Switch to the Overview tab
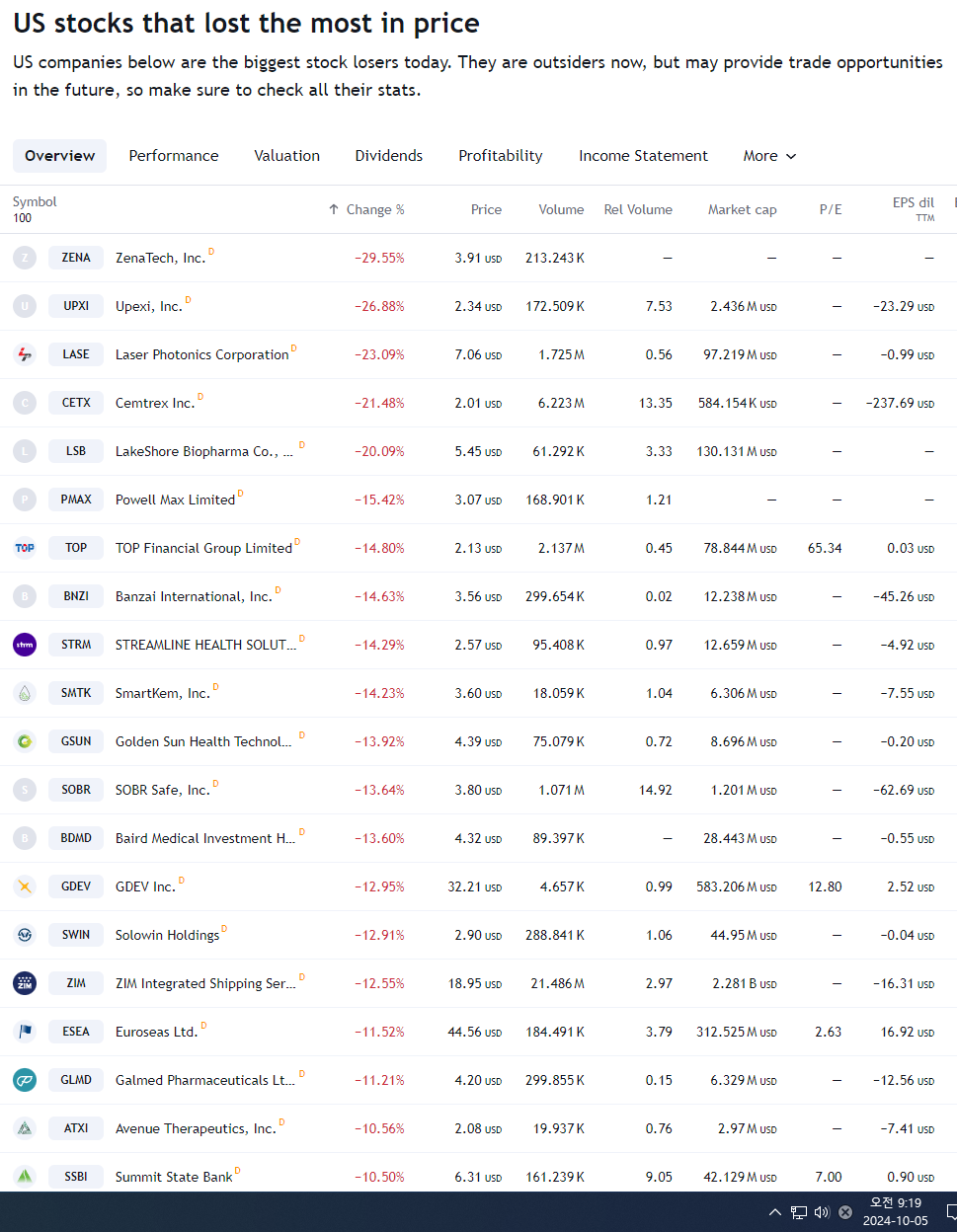The height and width of the screenshot is (1232, 957). (x=59, y=156)
